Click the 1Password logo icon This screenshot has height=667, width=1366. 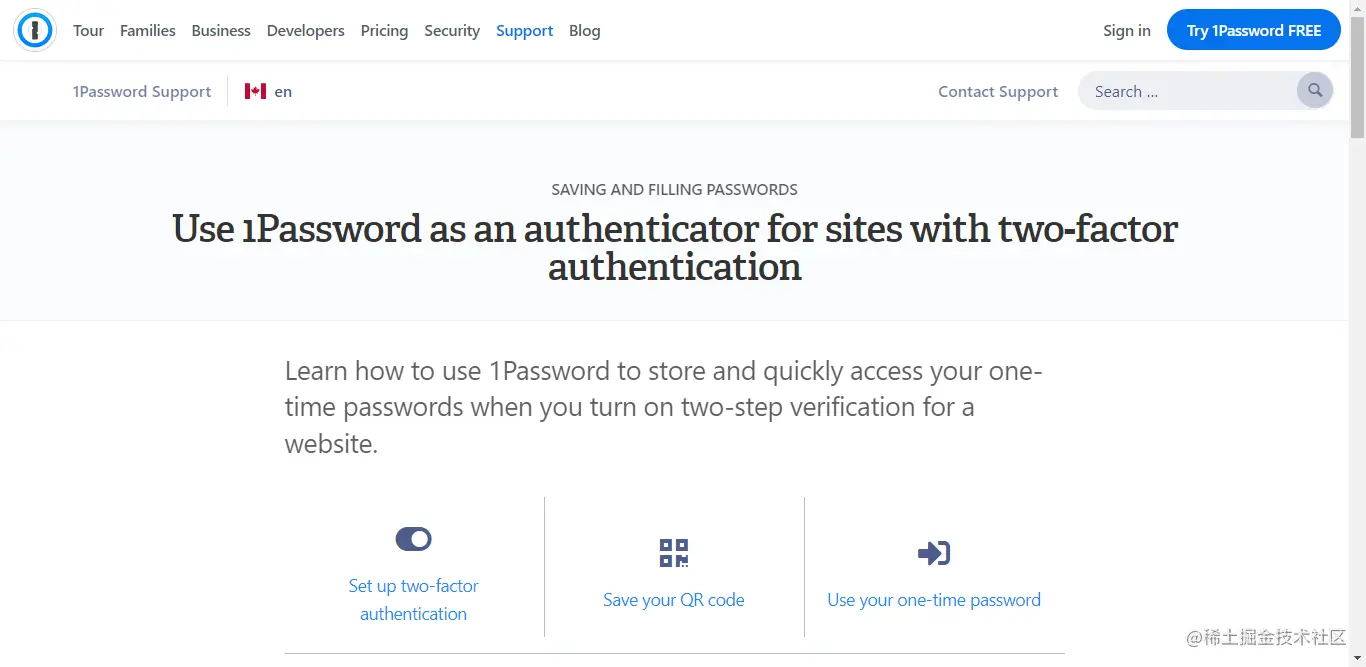point(34,30)
